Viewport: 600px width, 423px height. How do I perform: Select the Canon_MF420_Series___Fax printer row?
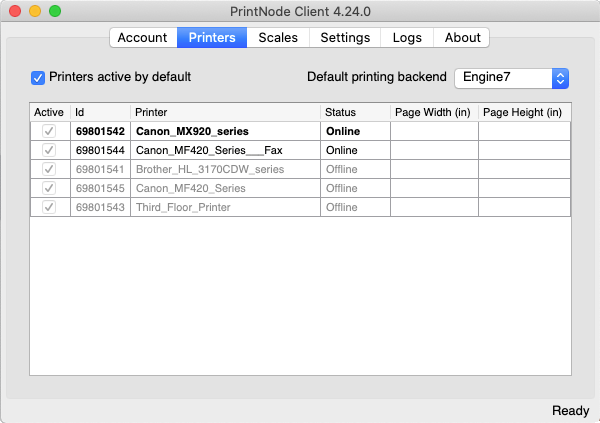(202, 150)
